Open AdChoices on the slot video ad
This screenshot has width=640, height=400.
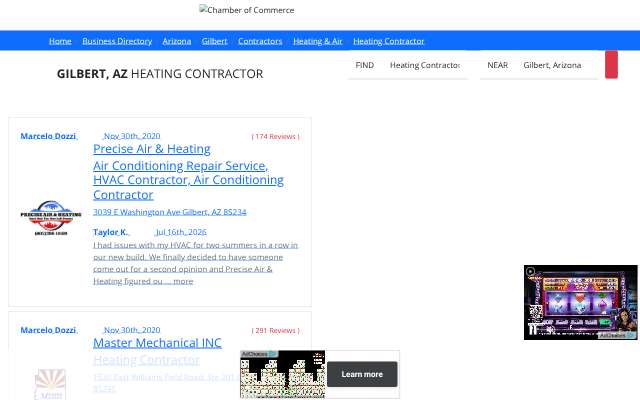[x=617, y=335]
